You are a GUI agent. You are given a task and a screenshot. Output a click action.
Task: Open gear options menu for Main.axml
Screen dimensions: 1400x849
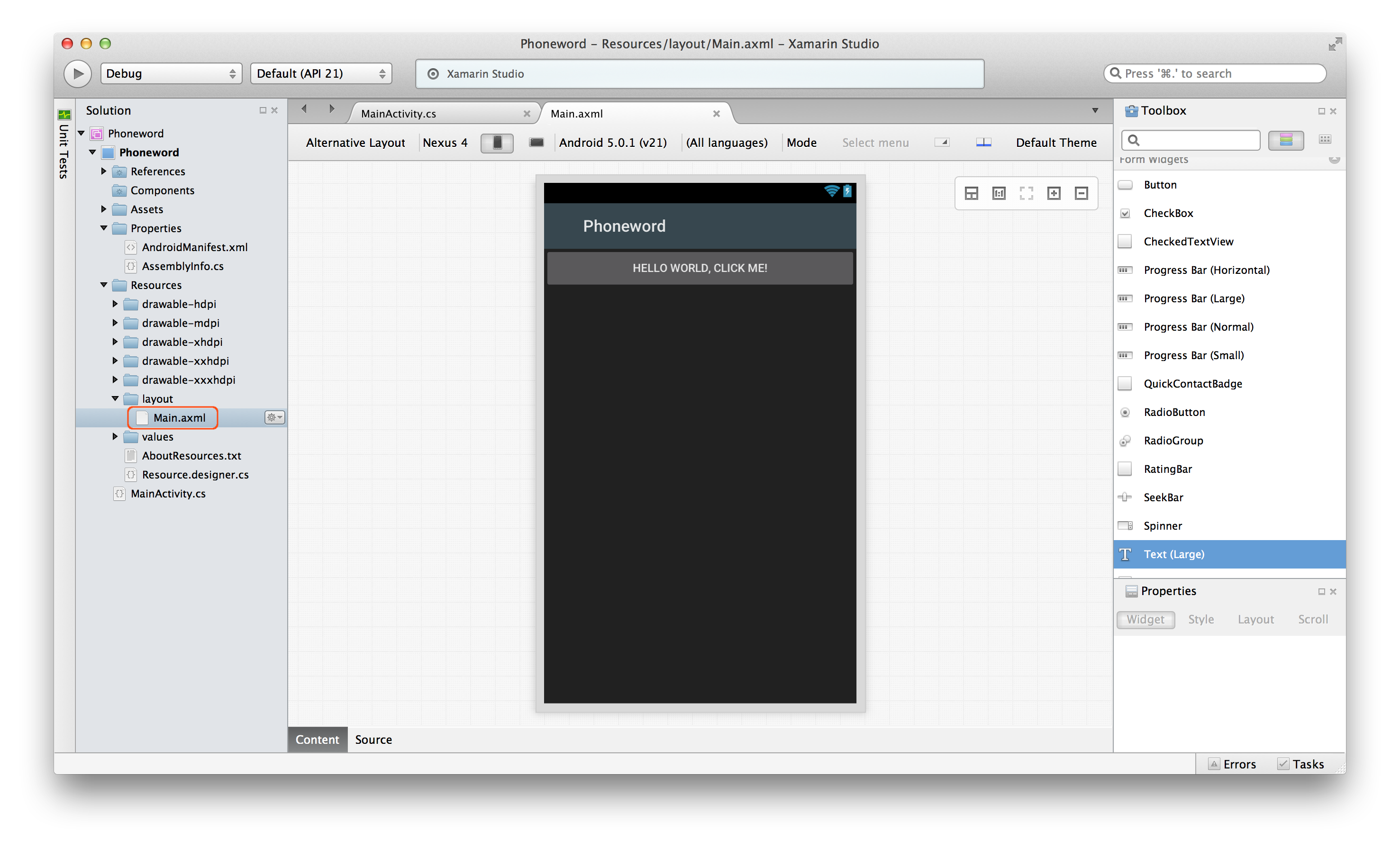click(274, 417)
